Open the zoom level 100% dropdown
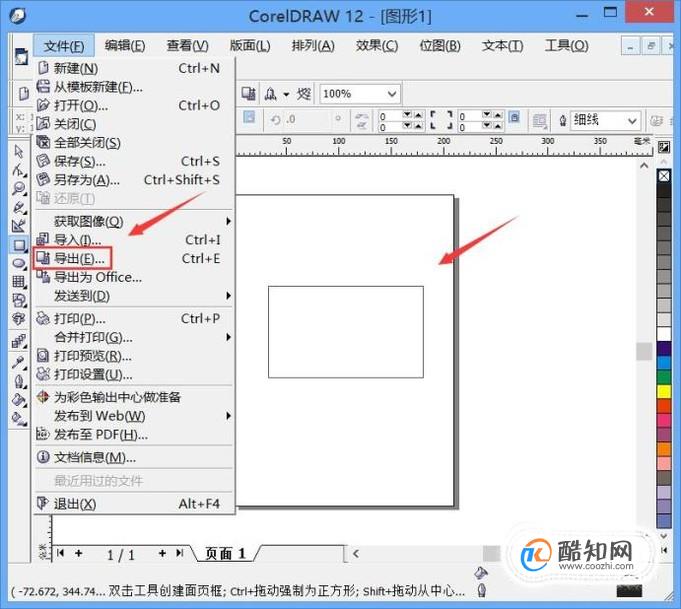The width and height of the screenshot is (681, 609). 392,94
